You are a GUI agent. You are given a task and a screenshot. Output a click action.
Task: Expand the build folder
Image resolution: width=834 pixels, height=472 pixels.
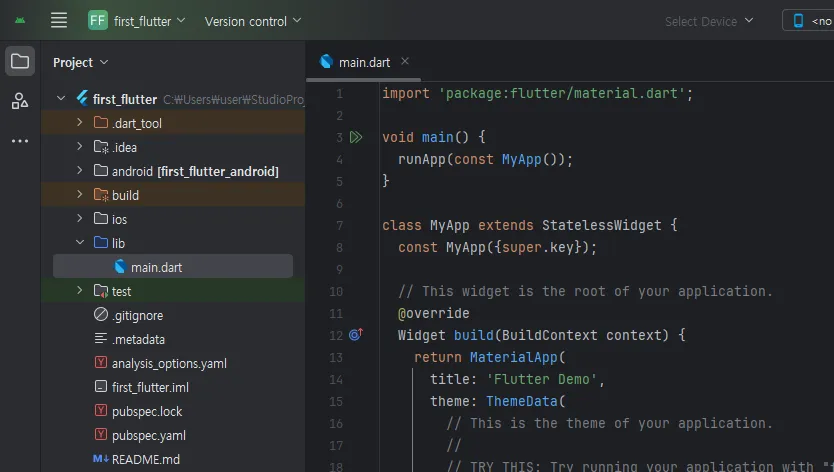[79, 194]
